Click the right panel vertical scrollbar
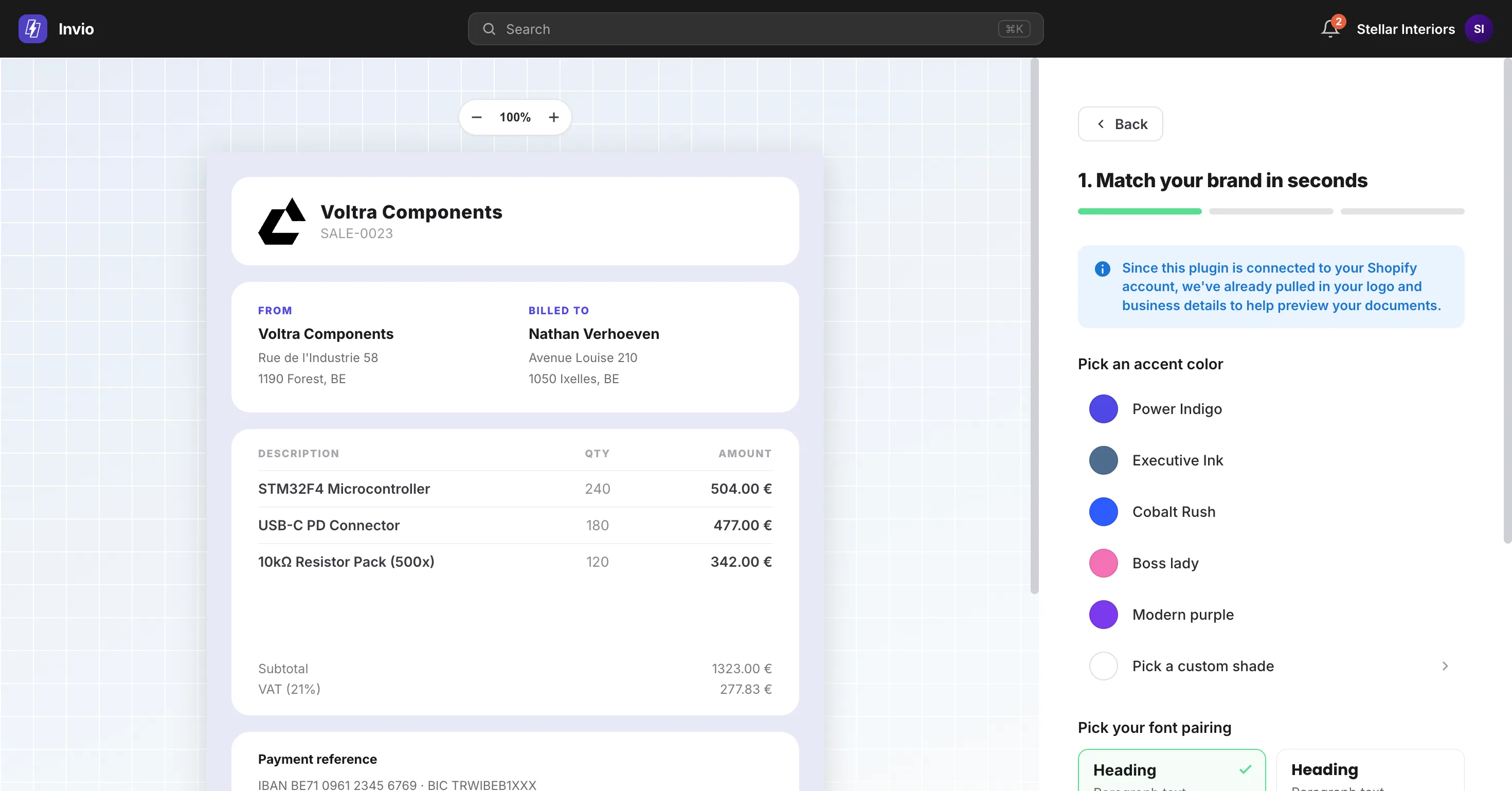 1507,300
